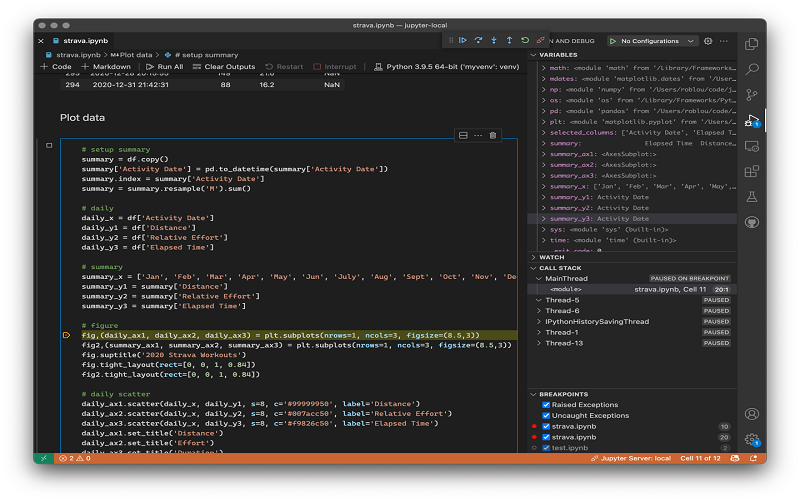Open debug launch.json settings gear
Image resolution: width=800 pixels, height=500 pixels.
click(708, 41)
